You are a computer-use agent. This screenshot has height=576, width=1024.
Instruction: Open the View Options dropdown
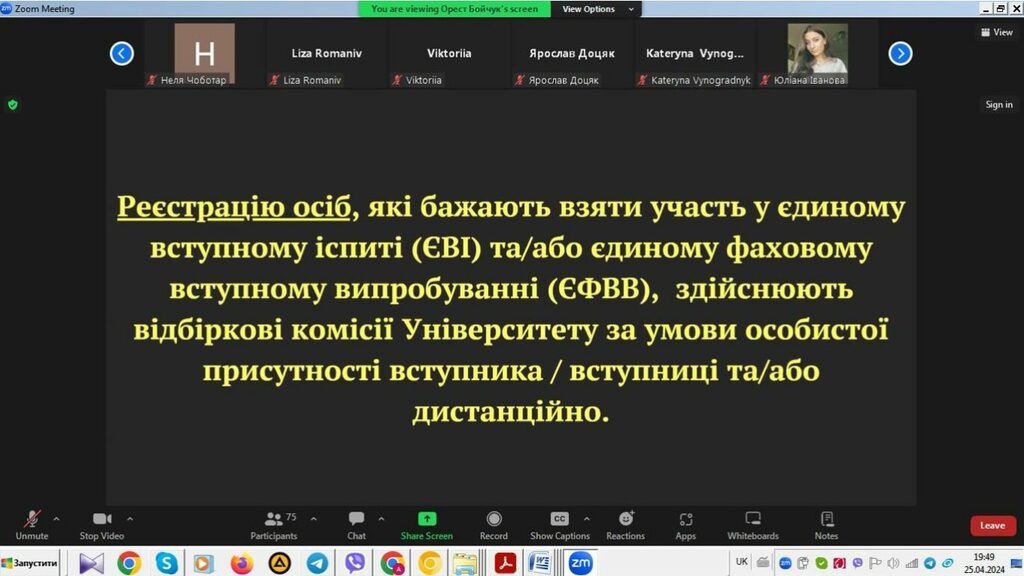(x=597, y=9)
